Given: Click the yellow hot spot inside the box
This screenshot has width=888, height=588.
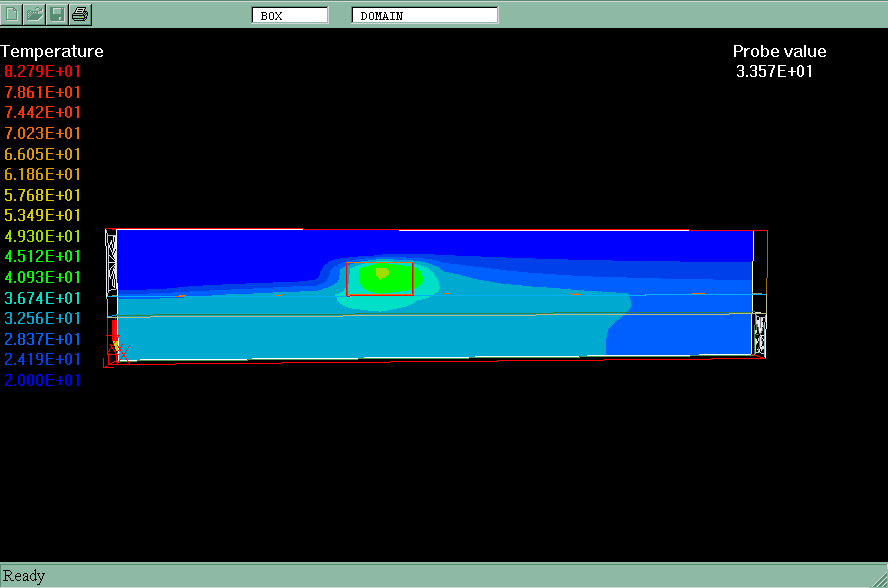Looking at the screenshot, I should (x=381, y=272).
